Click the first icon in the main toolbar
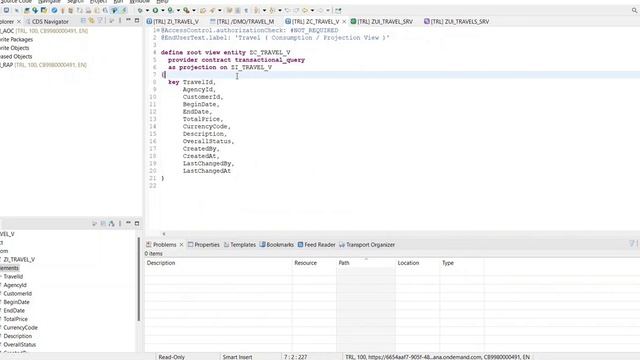The image size is (640, 360). coord(7,10)
